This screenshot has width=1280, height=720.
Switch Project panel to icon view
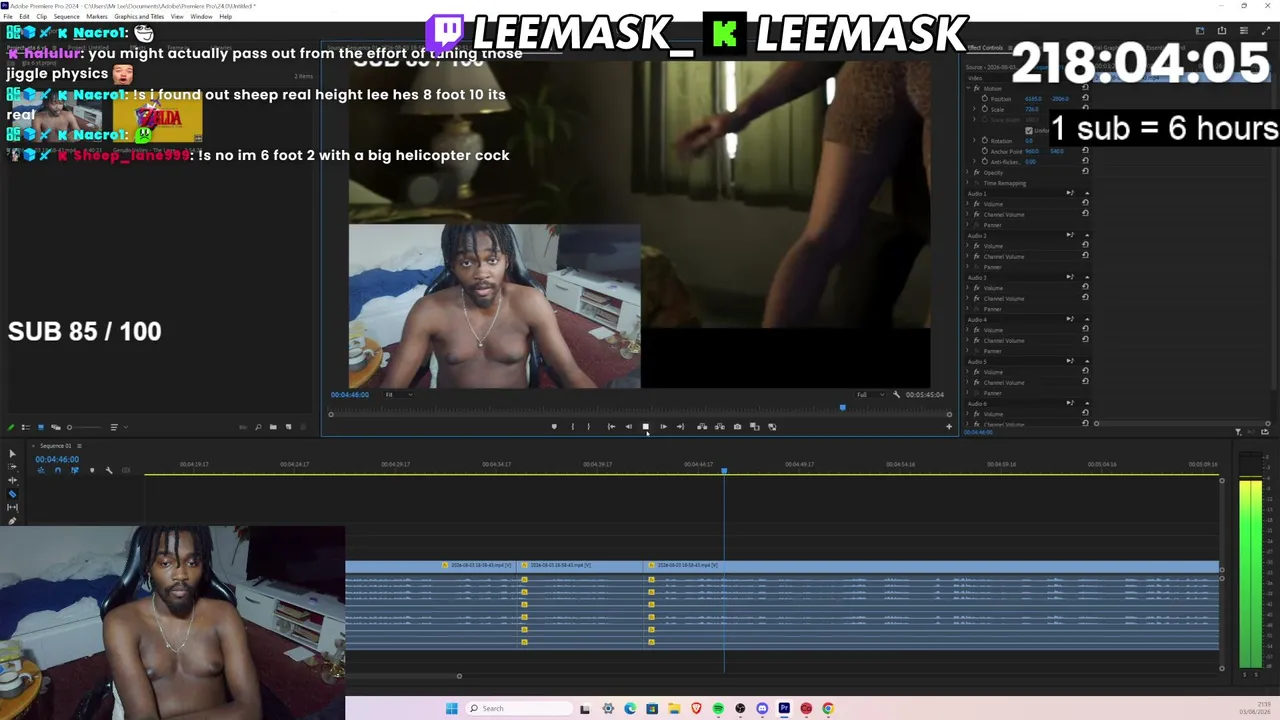[x=41, y=428]
